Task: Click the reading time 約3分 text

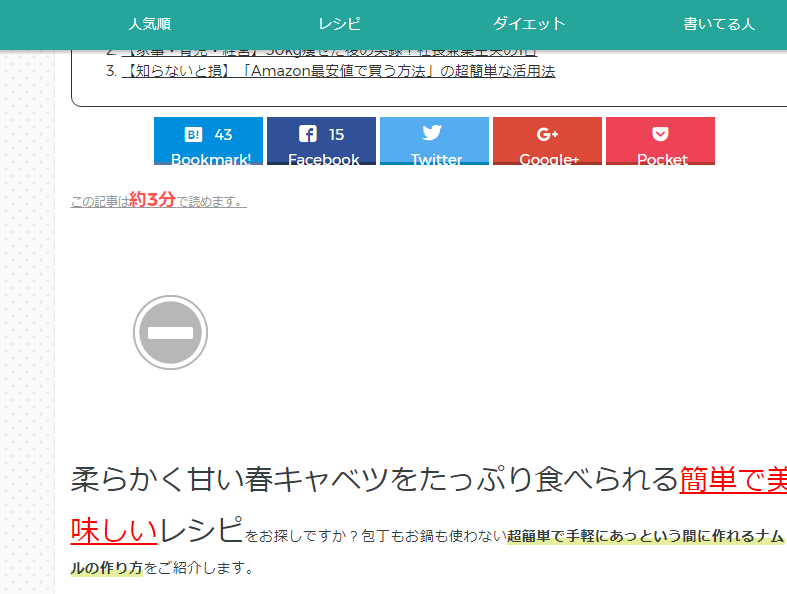Action: 152,199
